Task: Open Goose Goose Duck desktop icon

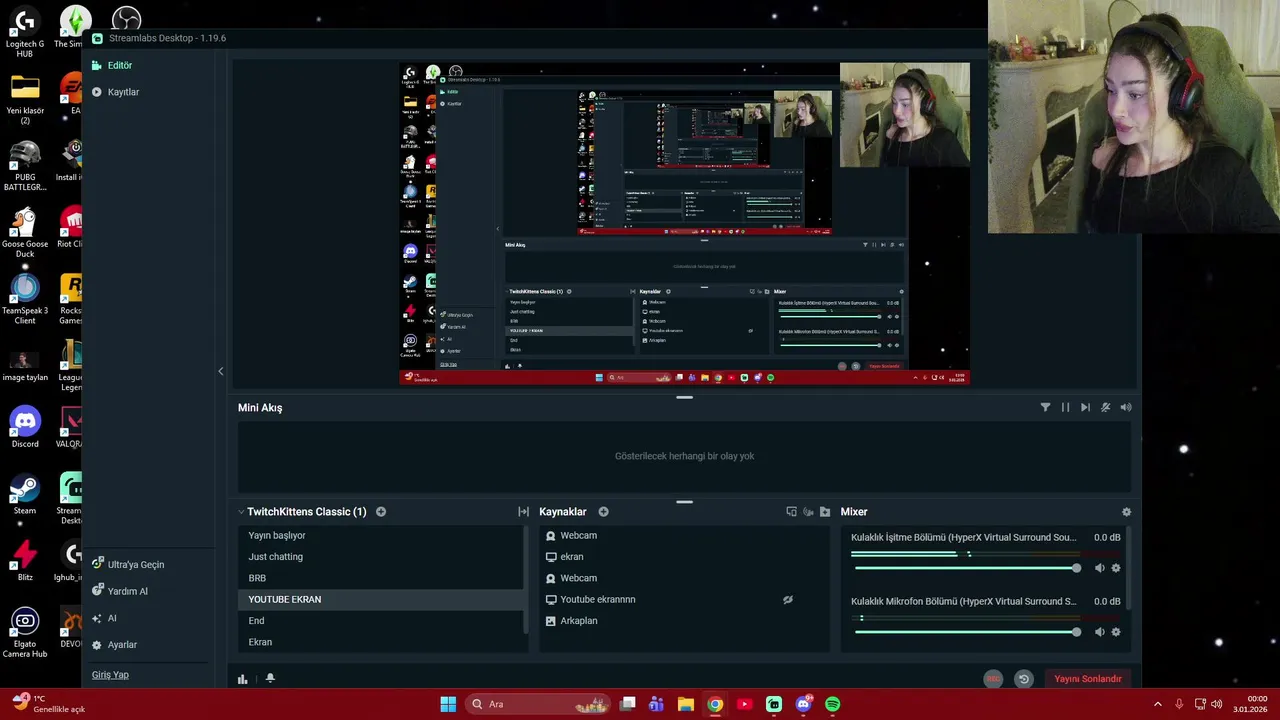Action: point(25,233)
